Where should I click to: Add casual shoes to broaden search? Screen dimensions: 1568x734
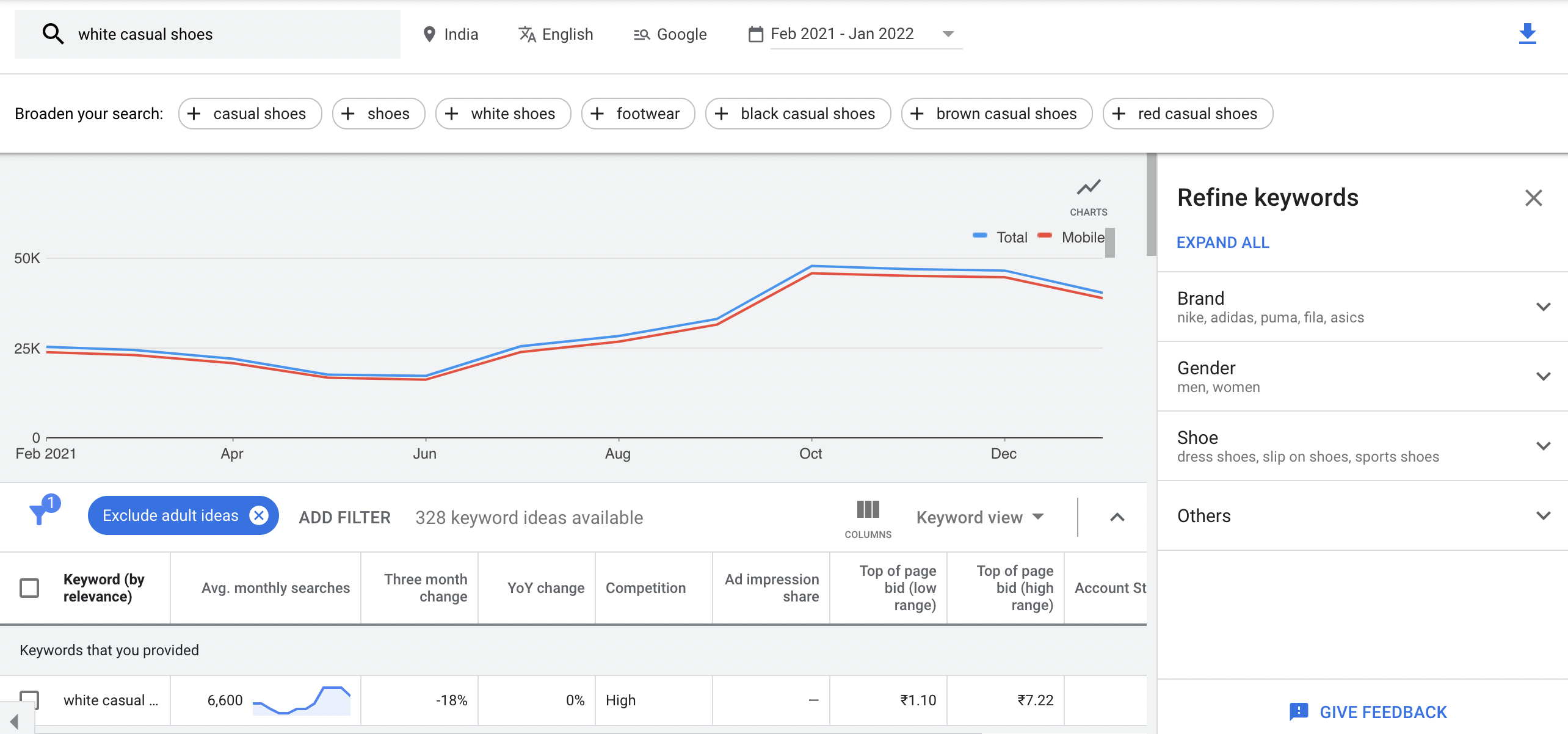pos(249,114)
